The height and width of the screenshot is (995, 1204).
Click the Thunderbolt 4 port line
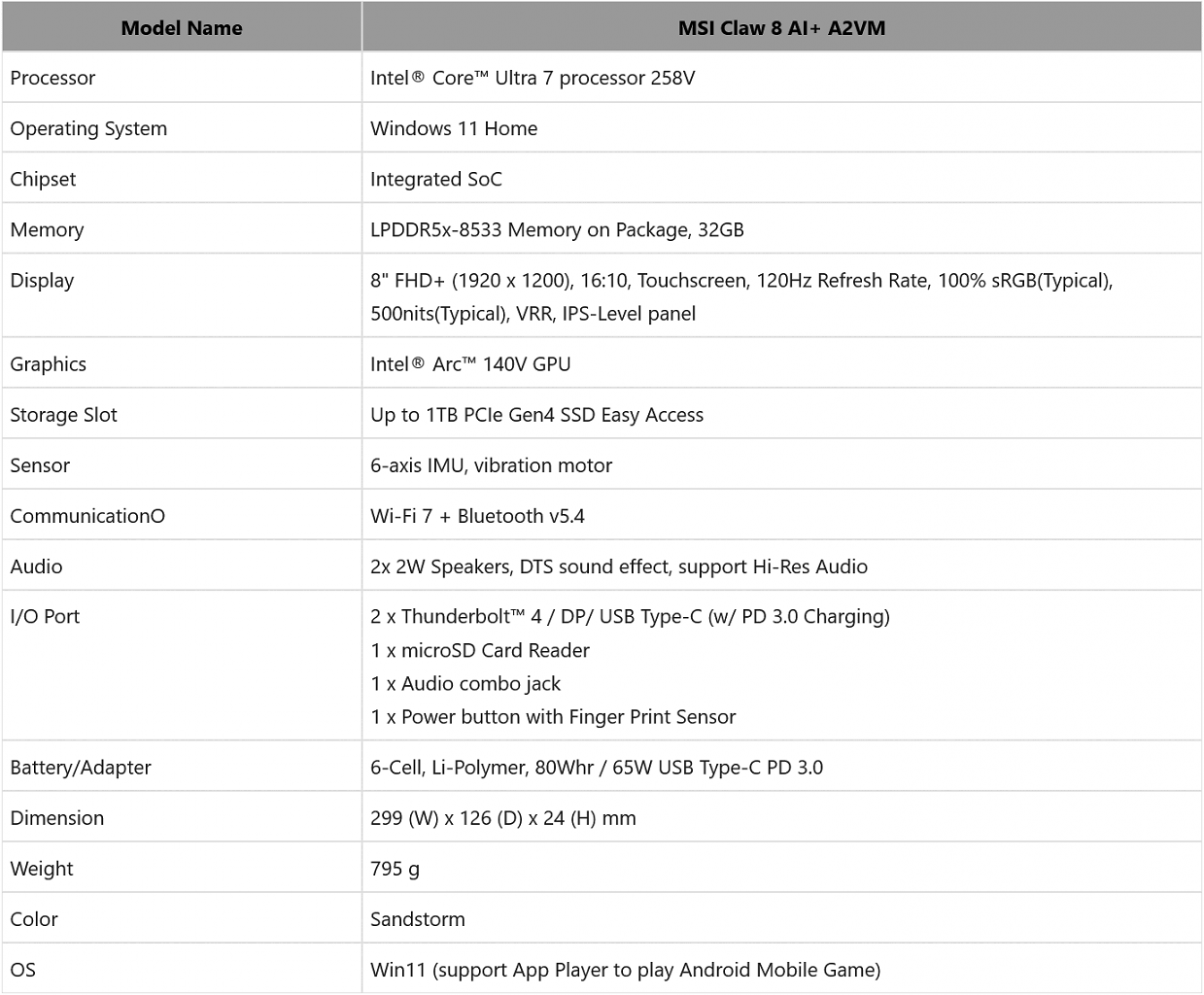pos(630,616)
